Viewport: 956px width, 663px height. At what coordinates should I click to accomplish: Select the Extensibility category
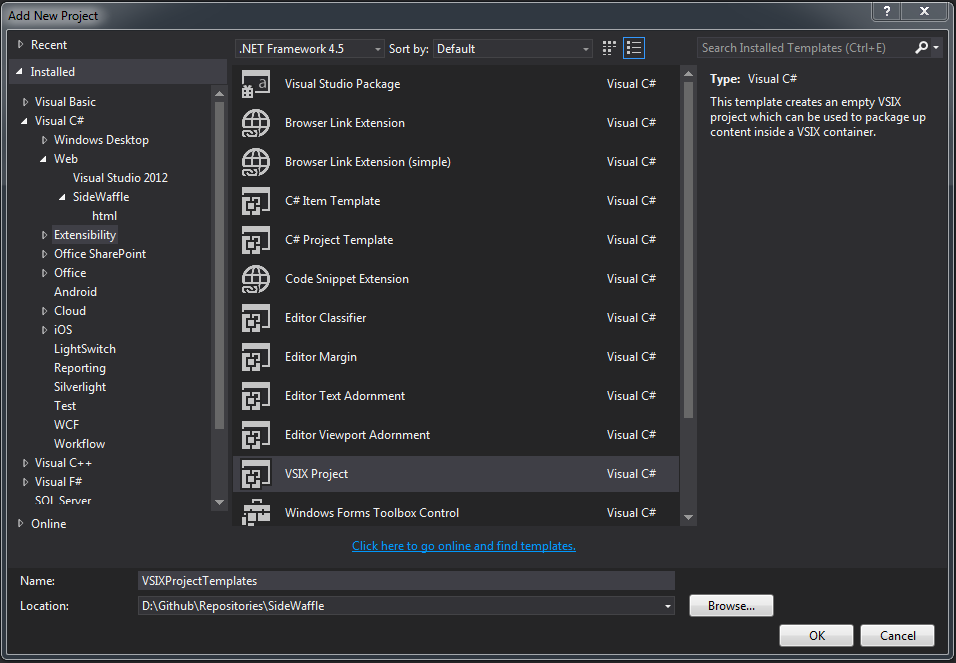(x=84, y=234)
